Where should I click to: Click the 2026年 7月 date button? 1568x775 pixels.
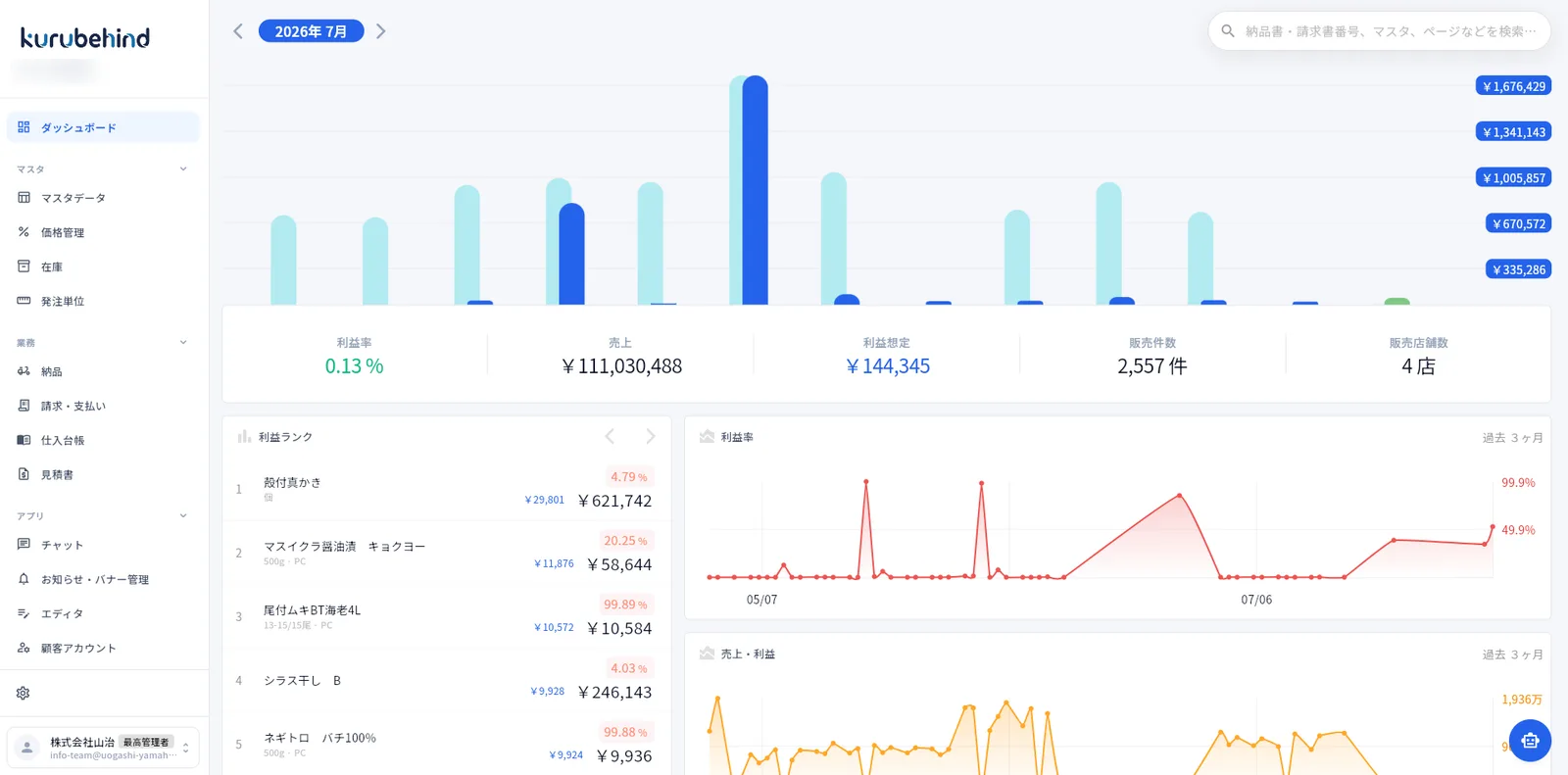tap(311, 31)
